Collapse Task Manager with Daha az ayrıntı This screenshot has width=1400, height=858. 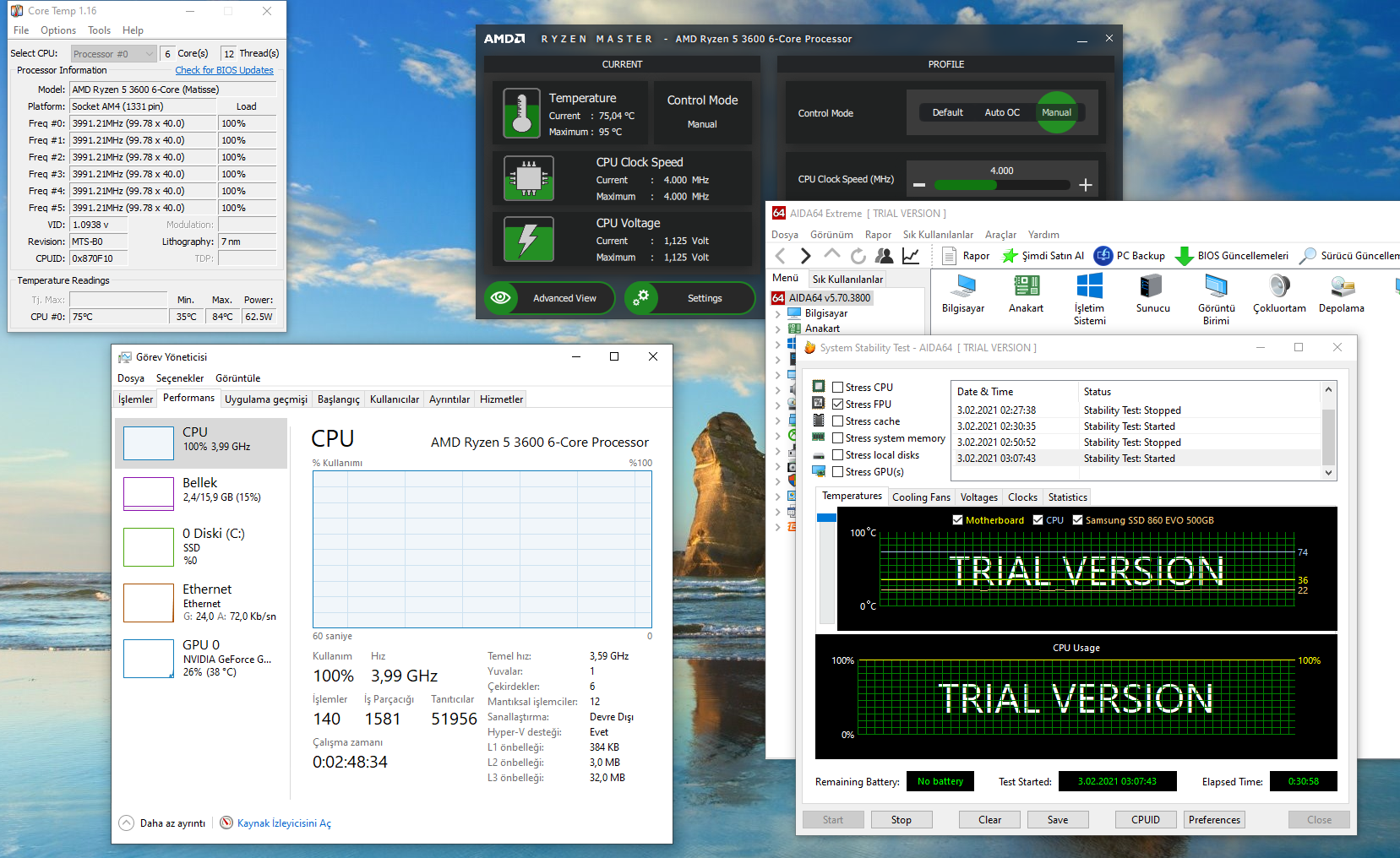point(162,823)
